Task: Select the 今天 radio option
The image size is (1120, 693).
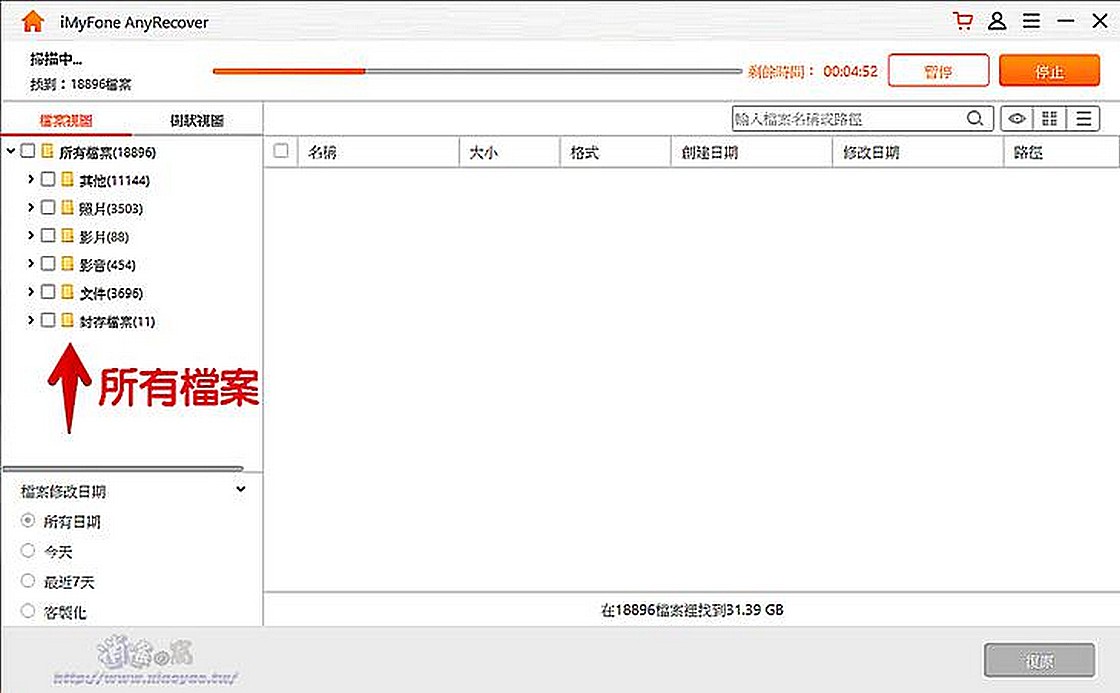Action: coord(28,550)
